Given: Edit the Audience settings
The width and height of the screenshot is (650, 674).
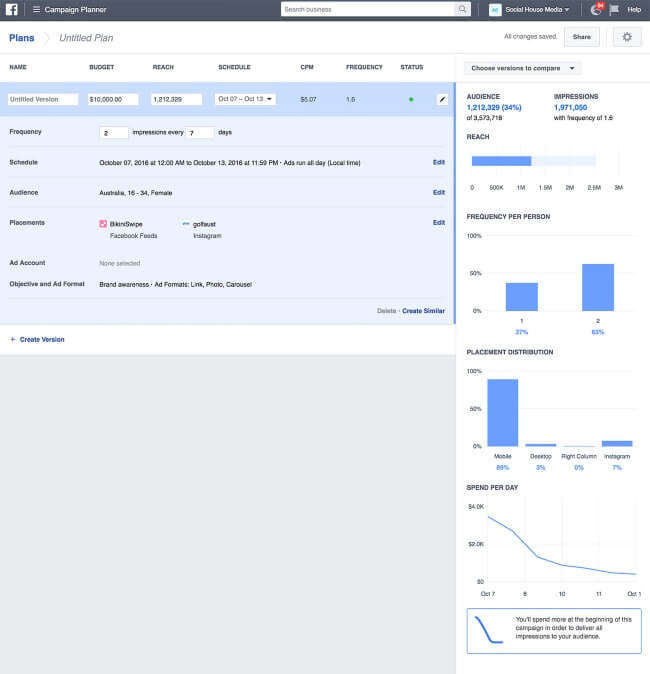Looking at the screenshot, I should pyautogui.click(x=438, y=192).
